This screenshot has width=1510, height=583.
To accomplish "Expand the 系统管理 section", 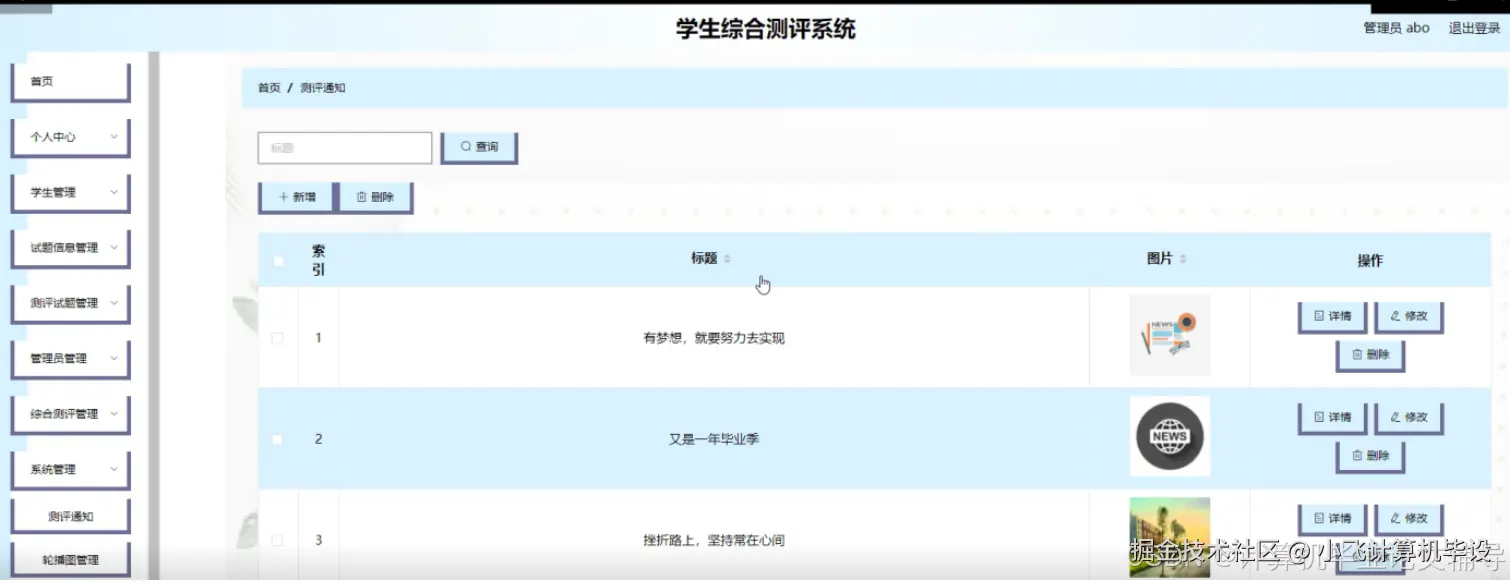I will [x=70, y=468].
